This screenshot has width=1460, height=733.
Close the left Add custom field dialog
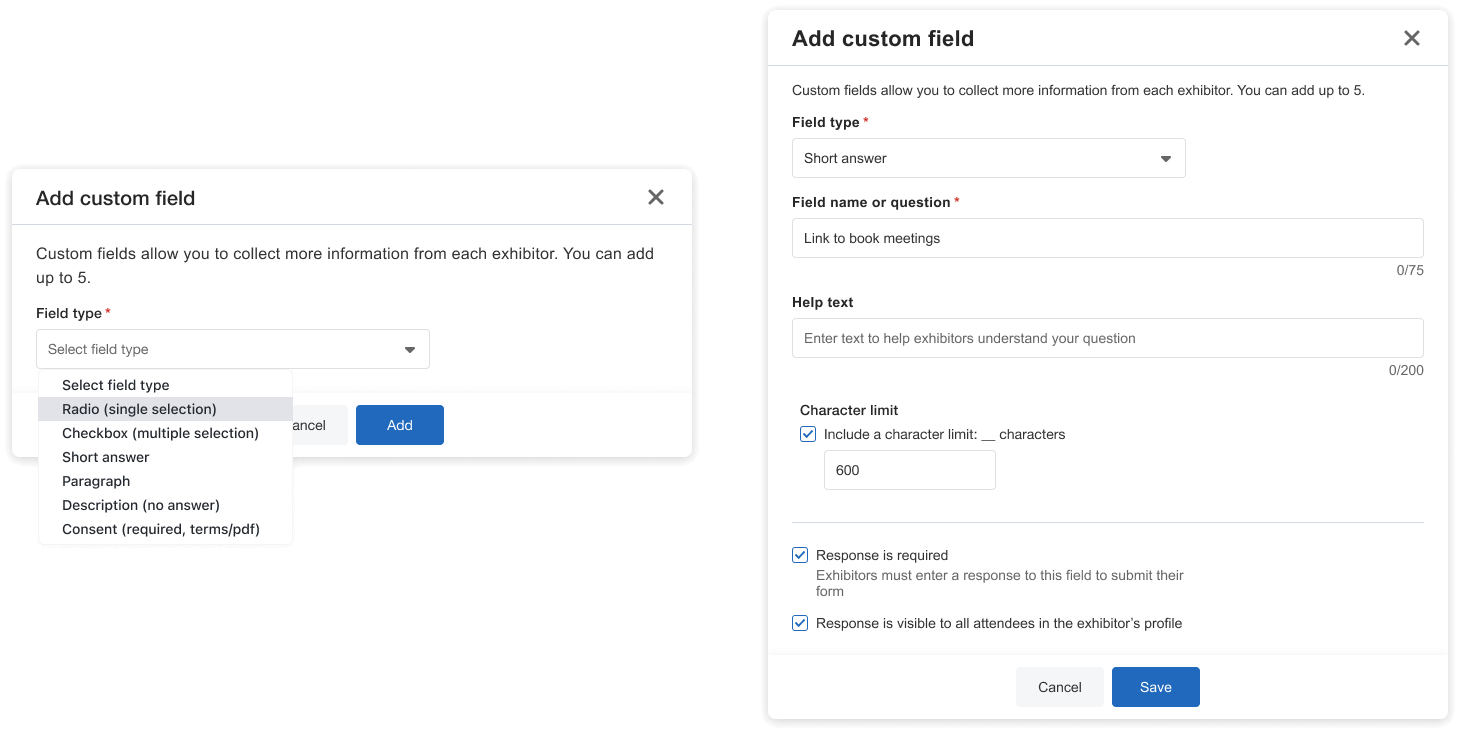(656, 197)
